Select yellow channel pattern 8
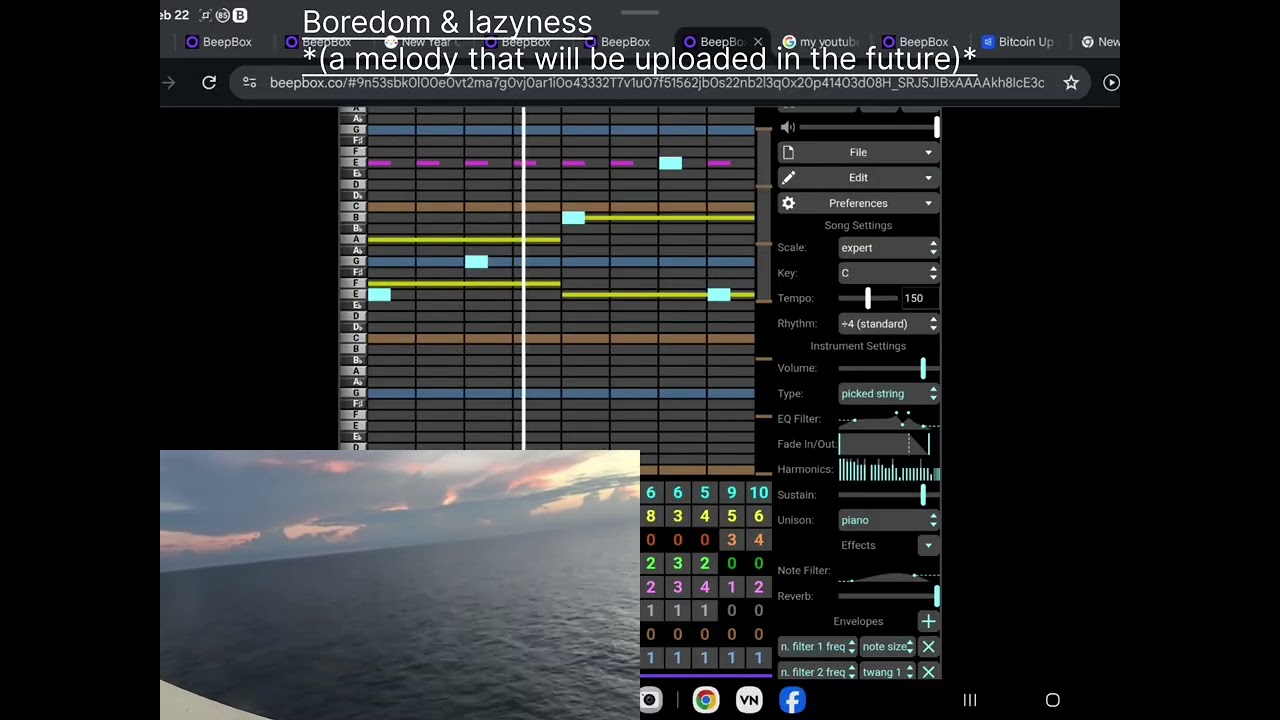Screen dimensions: 1280x720 tap(651, 516)
